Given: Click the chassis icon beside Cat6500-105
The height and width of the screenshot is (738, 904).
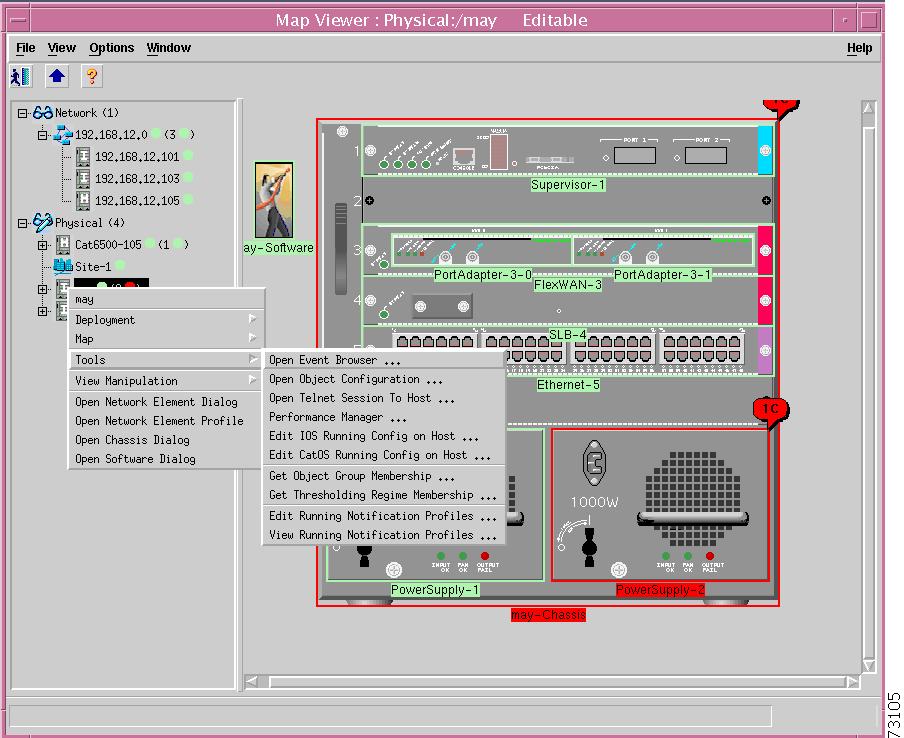Looking at the screenshot, I should click(x=63, y=244).
